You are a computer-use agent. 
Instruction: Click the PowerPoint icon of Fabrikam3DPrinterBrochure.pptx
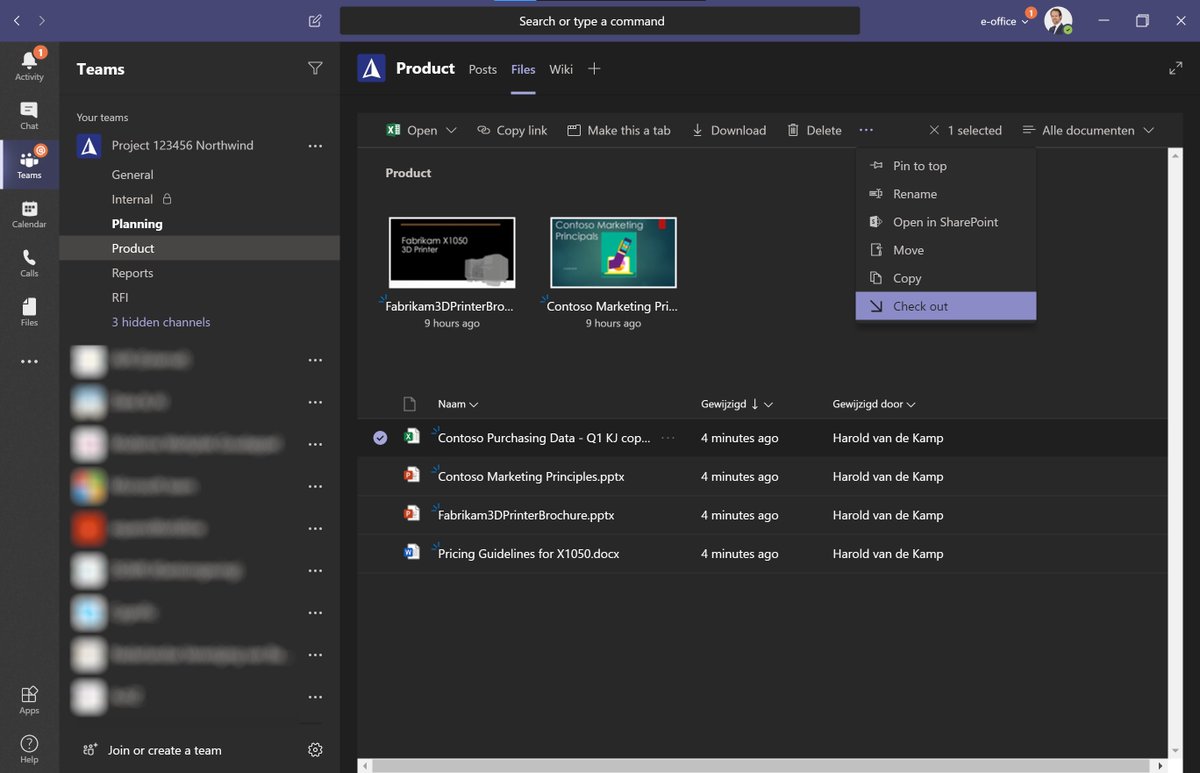pos(411,514)
